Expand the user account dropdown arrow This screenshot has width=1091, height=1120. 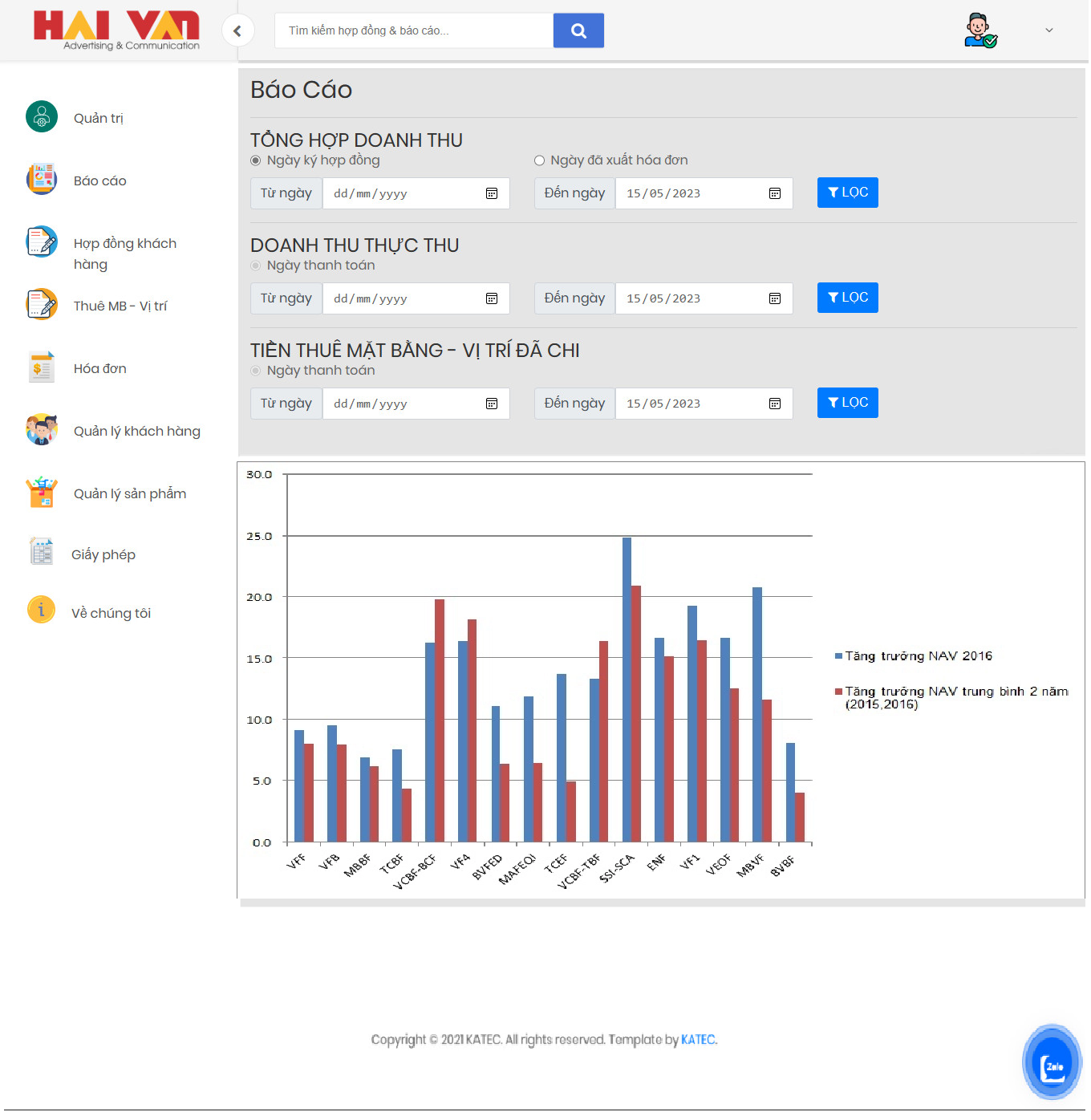pyautogui.click(x=1048, y=30)
